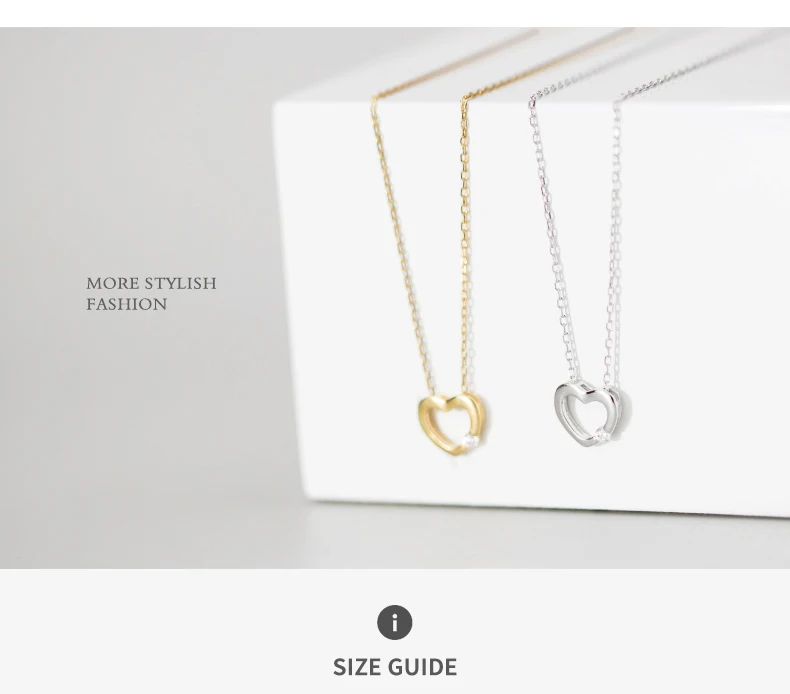
Task: Click the word MORE in the caption
Action: pyautogui.click(x=113, y=283)
